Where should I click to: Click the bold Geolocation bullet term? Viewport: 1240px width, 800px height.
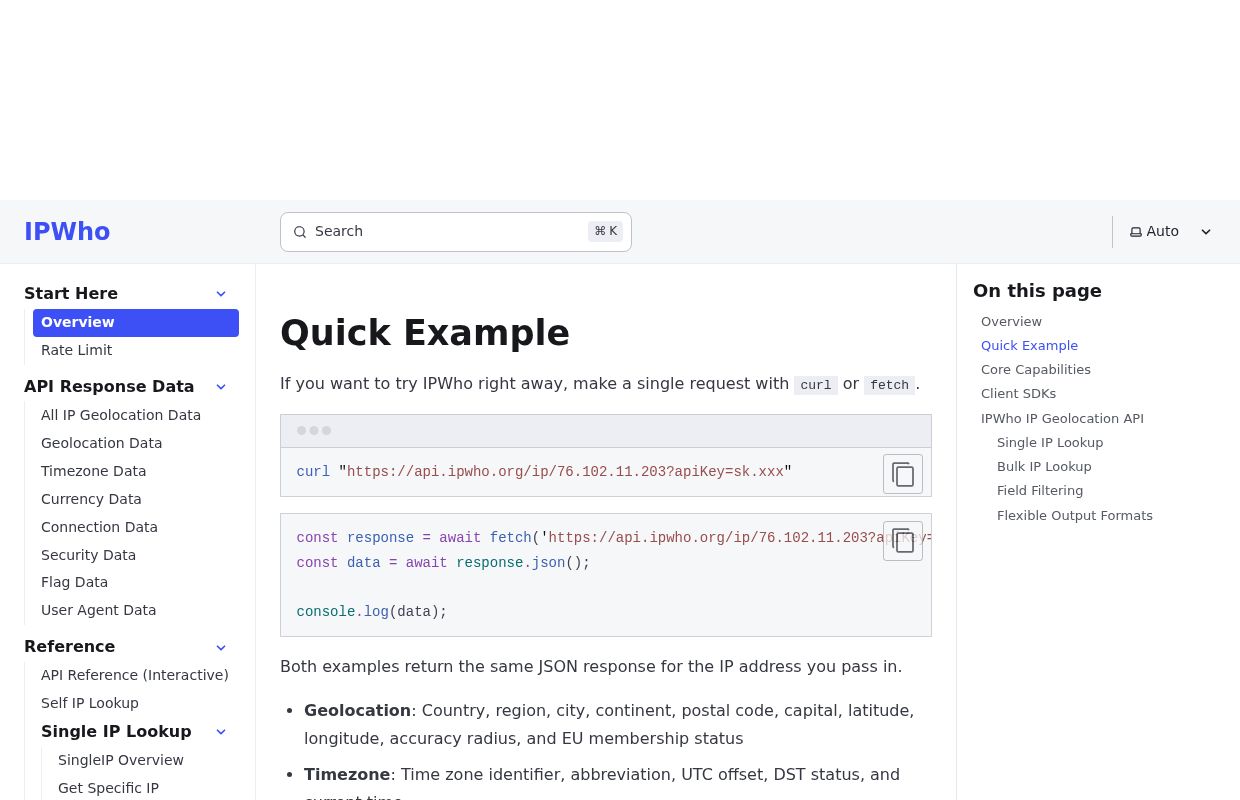(357, 711)
